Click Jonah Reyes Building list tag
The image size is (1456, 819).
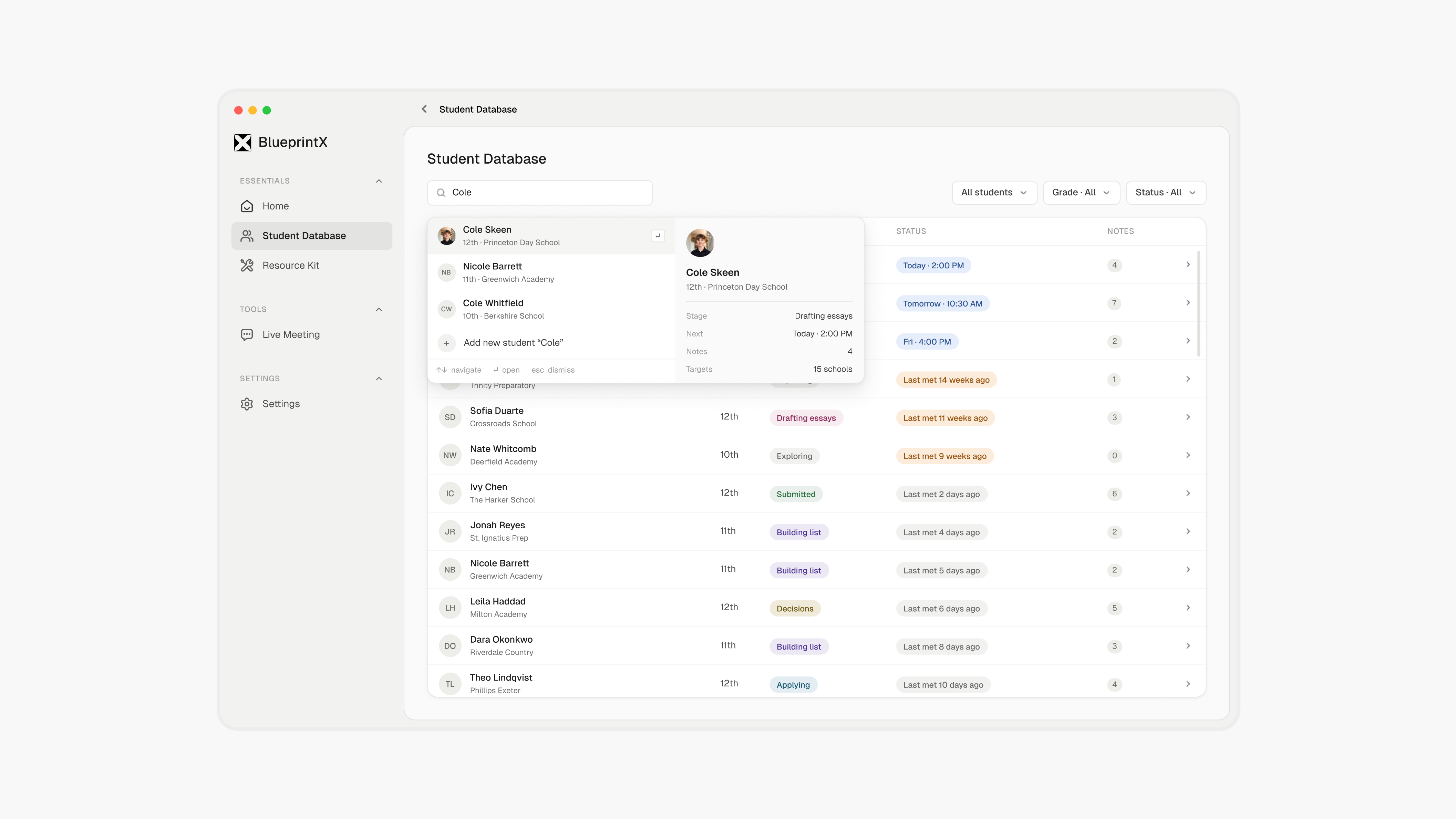[x=799, y=532]
